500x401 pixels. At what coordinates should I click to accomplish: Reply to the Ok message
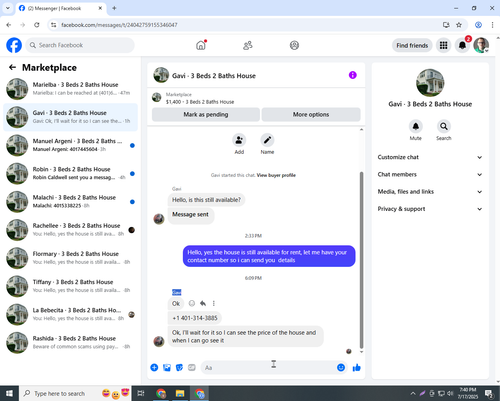[203, 303]
